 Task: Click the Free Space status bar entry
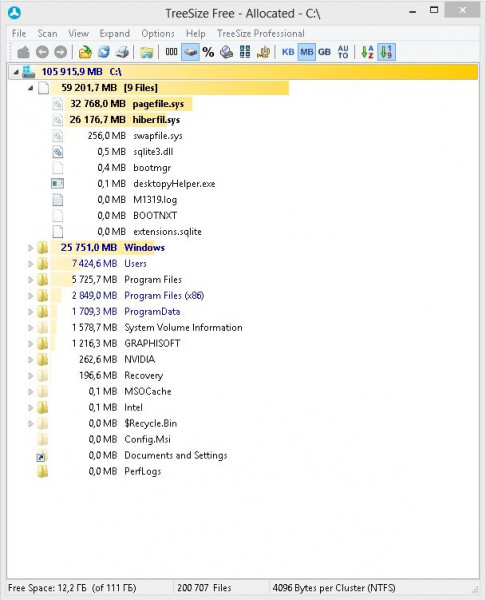point(72,588)
